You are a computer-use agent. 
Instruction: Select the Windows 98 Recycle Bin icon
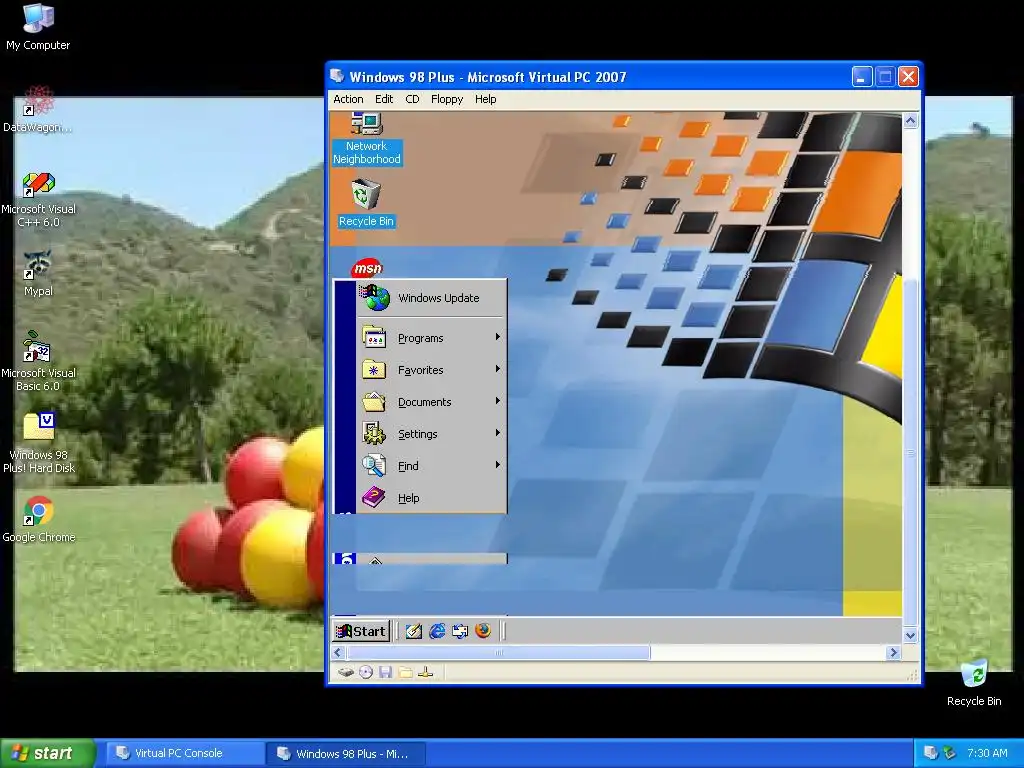click(x=366, y=204)
